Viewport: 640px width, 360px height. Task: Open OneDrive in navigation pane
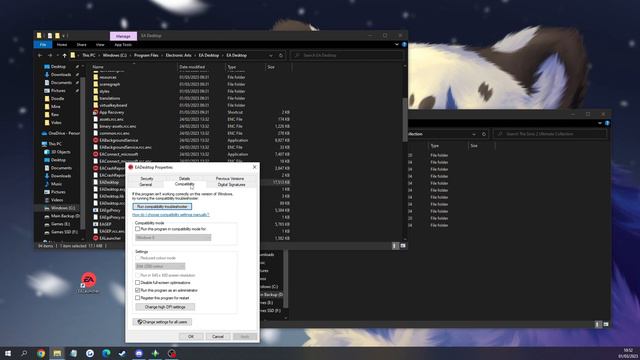pos(61,133)
